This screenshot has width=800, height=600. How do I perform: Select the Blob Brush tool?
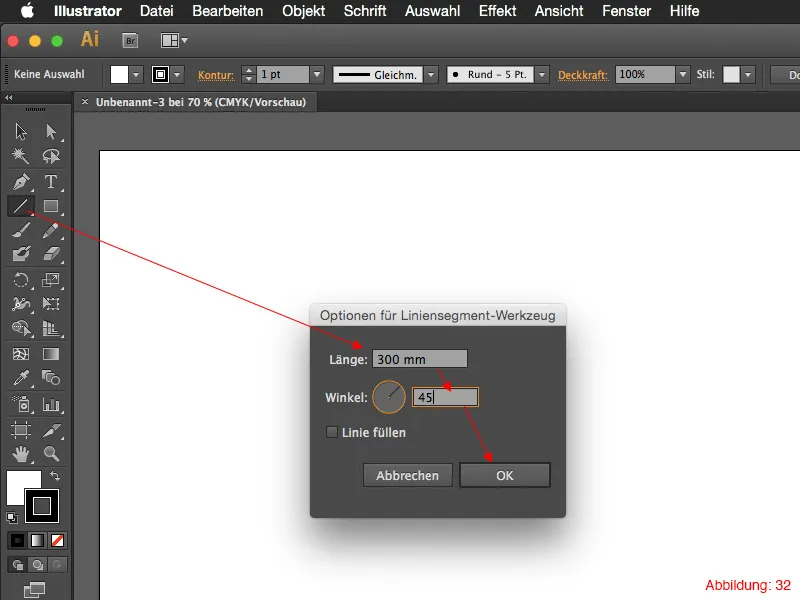[x=21, y=254]
